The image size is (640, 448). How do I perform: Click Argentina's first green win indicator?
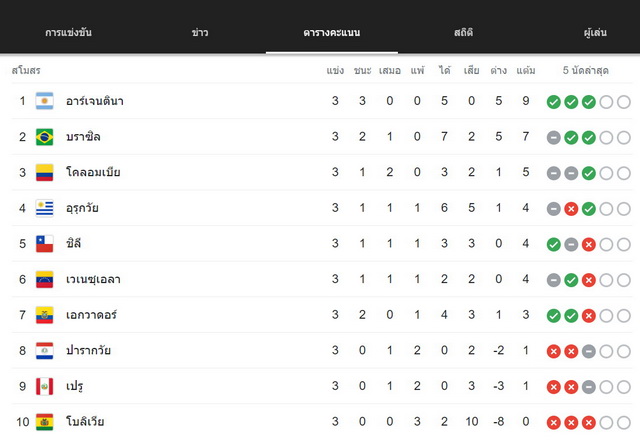[x=553, y=102]
